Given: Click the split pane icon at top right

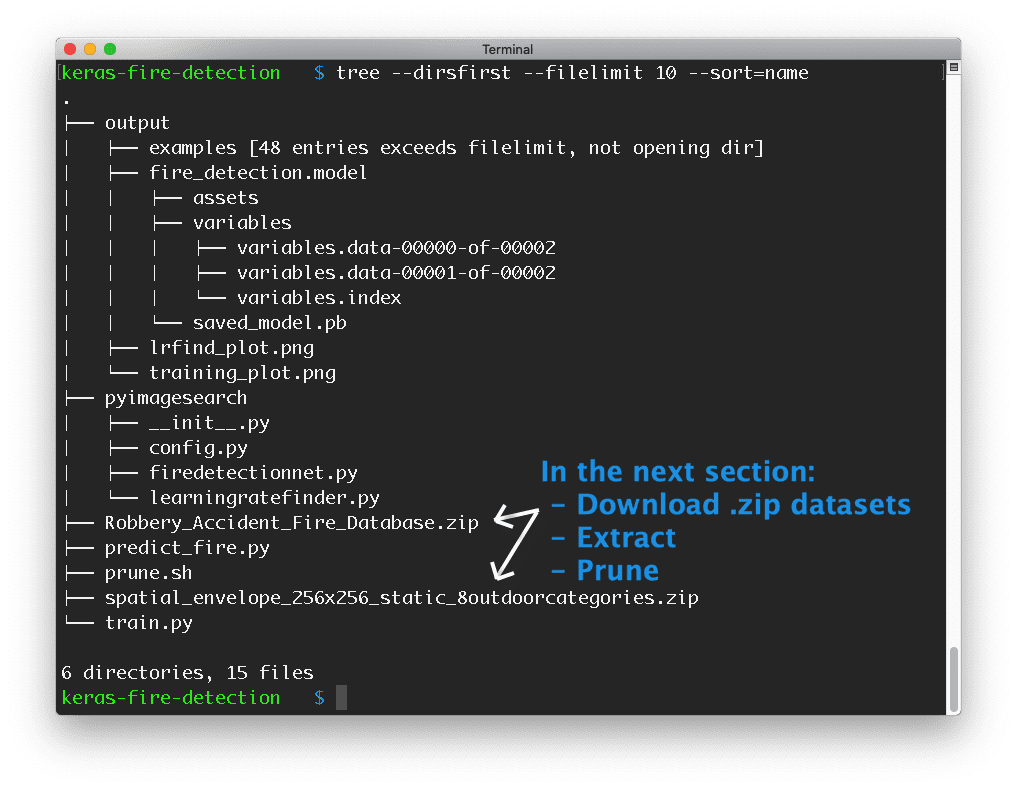Looking at the screenshot, I should (953, 67).
